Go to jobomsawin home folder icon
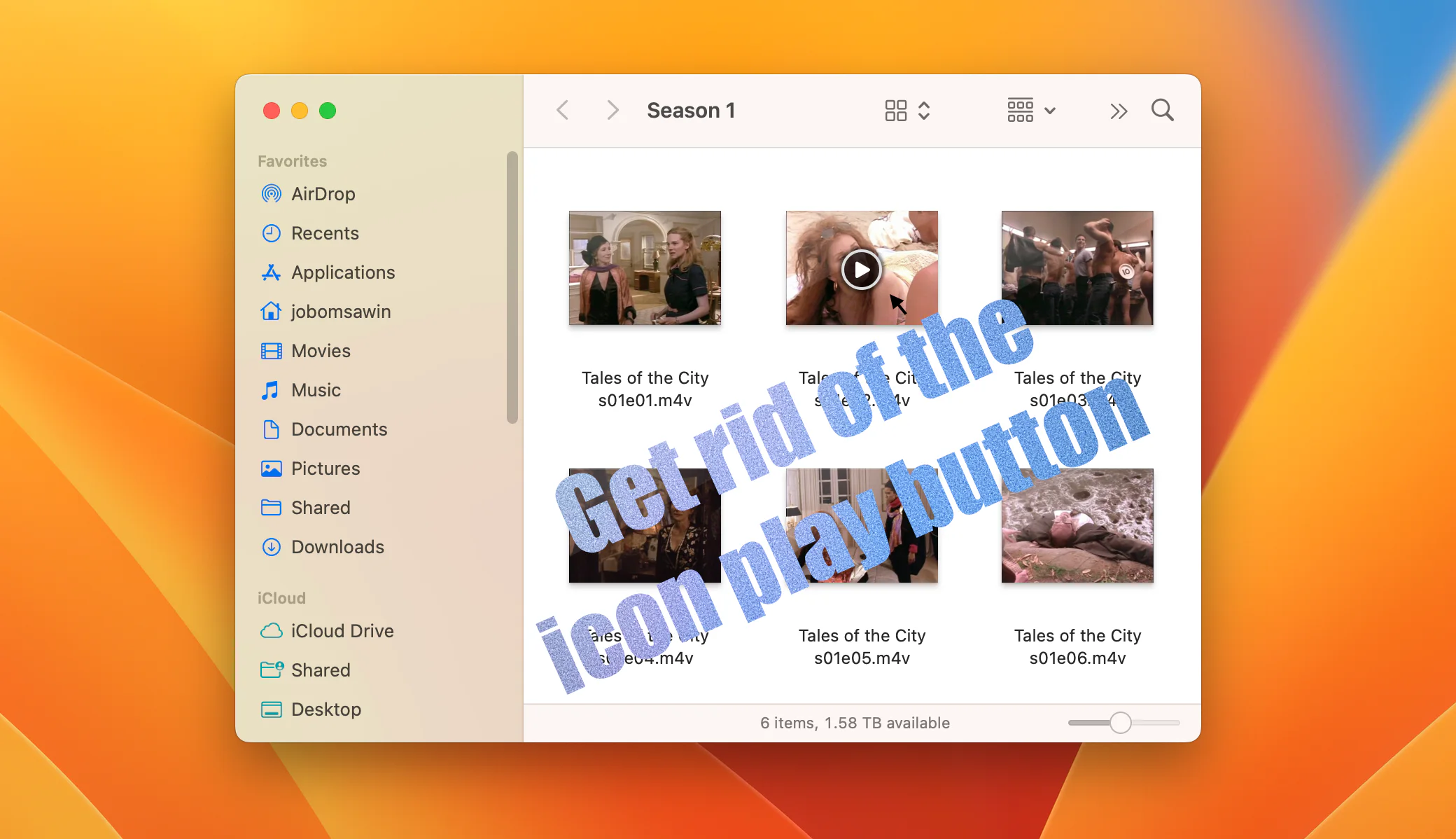This screenshot has height=839, width=1456. click(x=271, y=312)
